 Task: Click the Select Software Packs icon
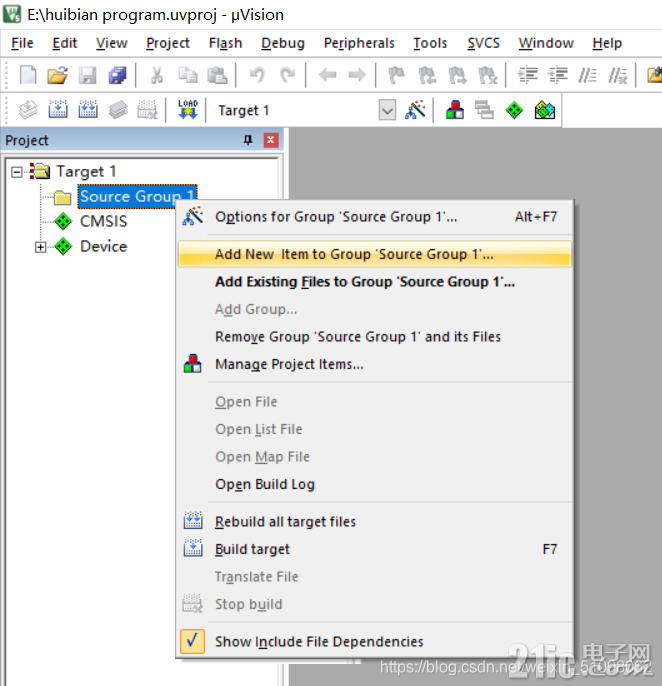pos(545,109)
